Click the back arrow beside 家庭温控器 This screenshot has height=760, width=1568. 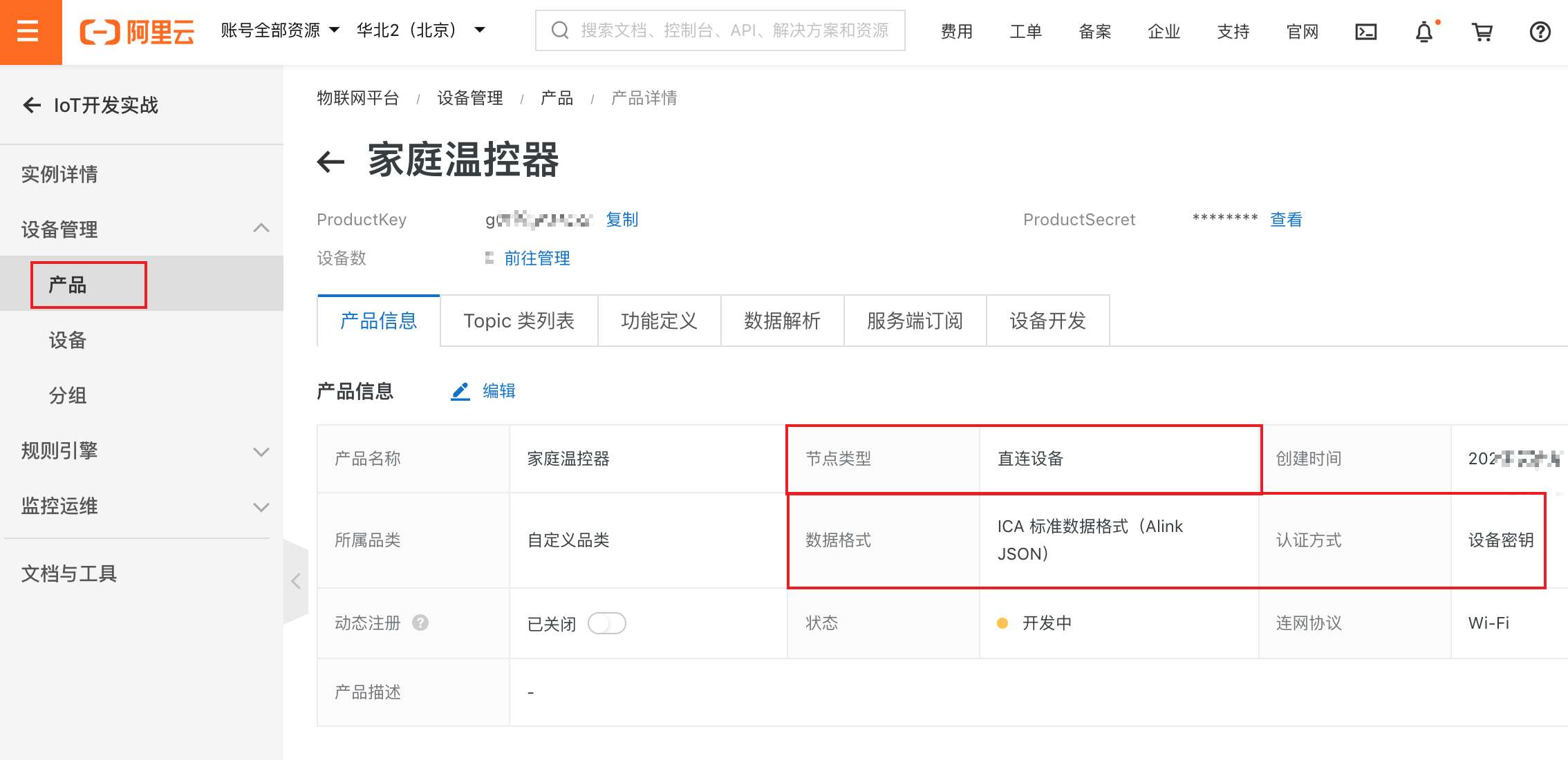click(x=330, y=162)
